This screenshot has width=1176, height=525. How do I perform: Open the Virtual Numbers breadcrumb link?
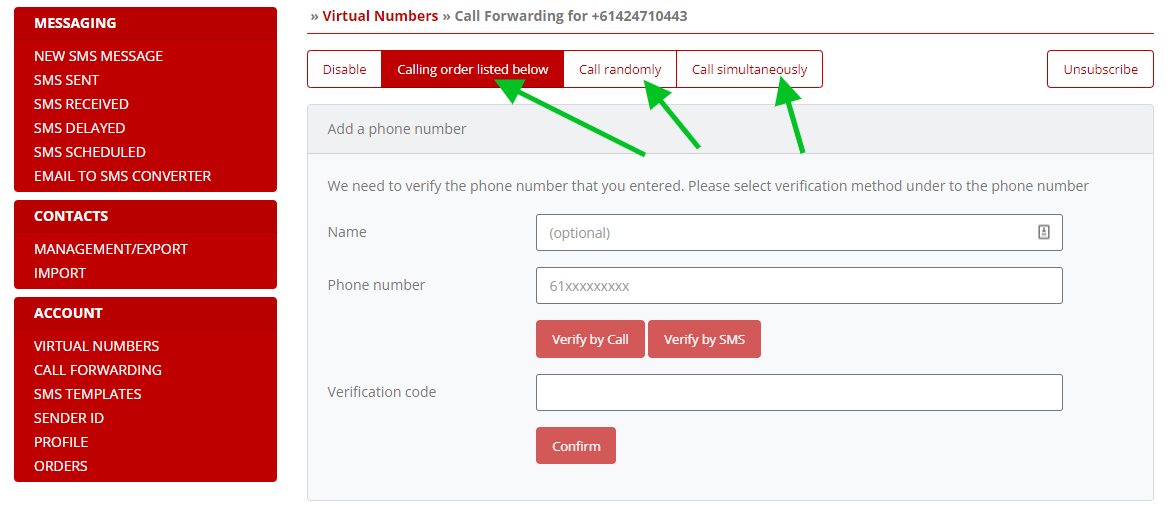click(380, 16)
